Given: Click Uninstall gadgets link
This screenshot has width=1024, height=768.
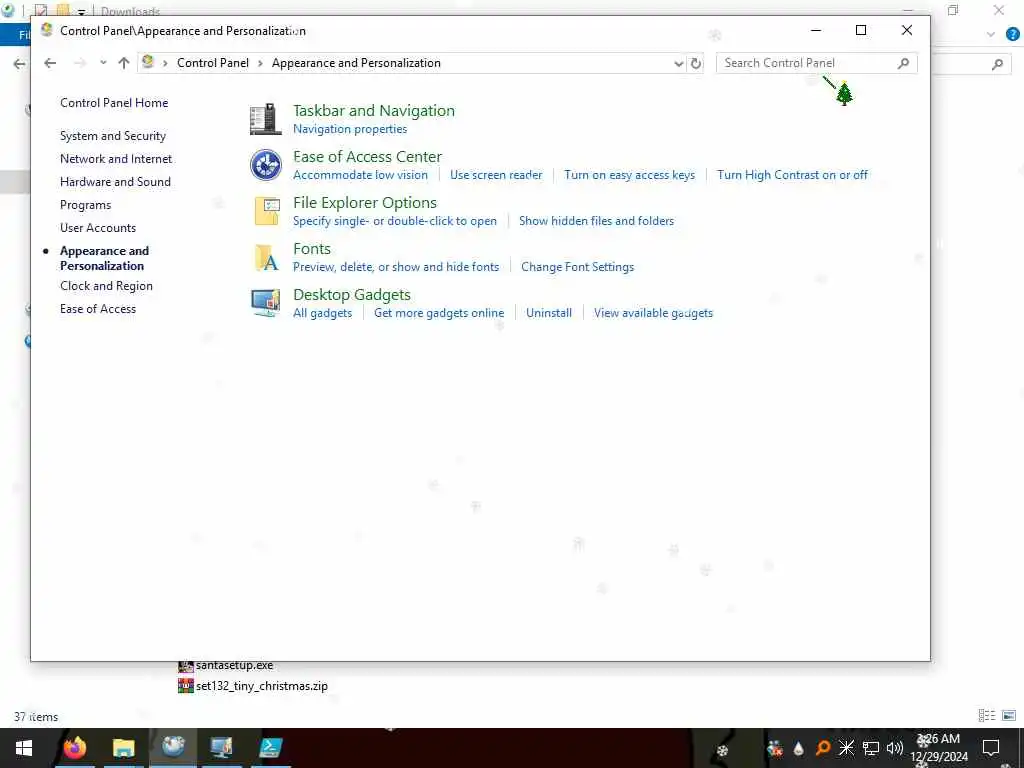Looking at the screenshot, I should pos(549,313).
